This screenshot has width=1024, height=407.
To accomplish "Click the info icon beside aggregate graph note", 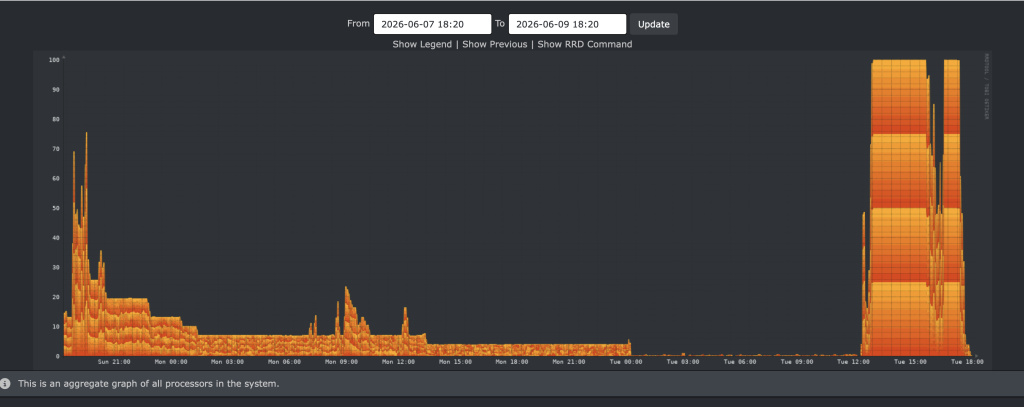I will tap(5, 383).
